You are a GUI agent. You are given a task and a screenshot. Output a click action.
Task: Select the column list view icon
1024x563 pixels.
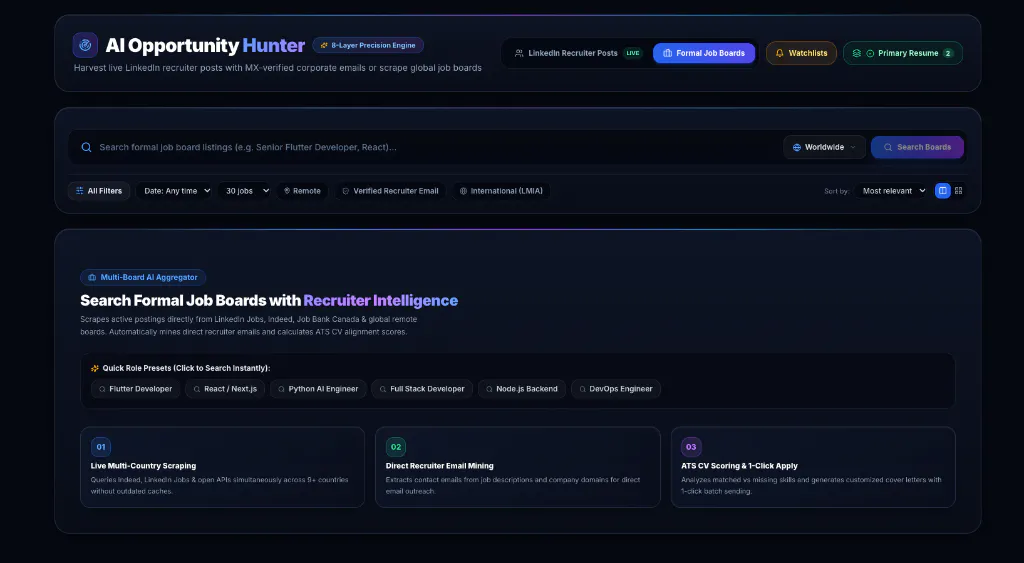pos(942,191)
